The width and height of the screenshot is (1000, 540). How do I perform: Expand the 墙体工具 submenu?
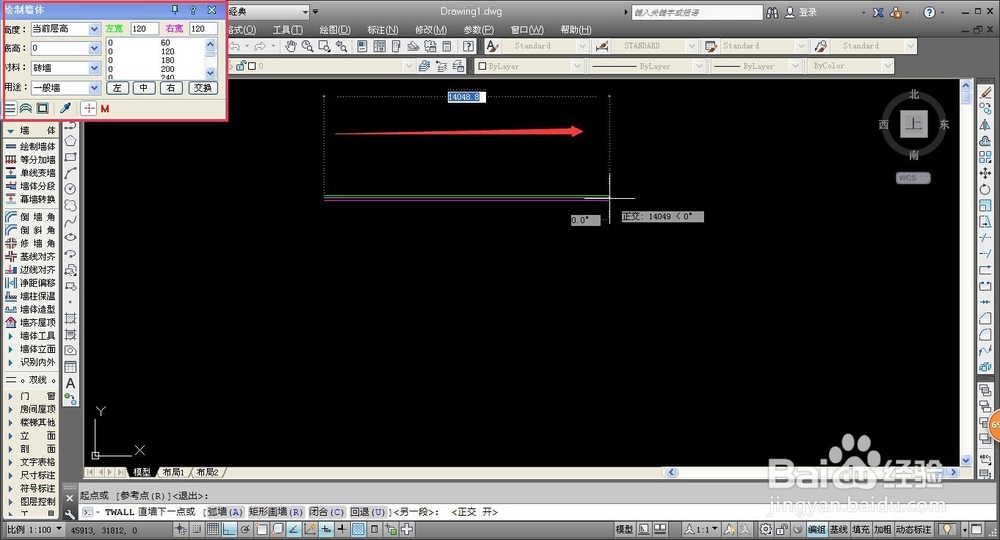click(31, 335)
